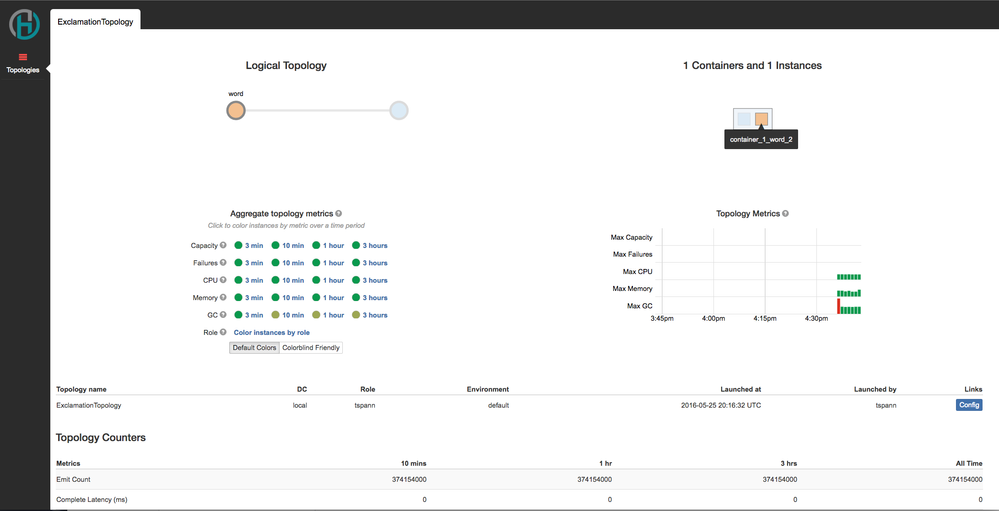
Task: Select the blue bolt node in the logical topology
Action: 399,111
